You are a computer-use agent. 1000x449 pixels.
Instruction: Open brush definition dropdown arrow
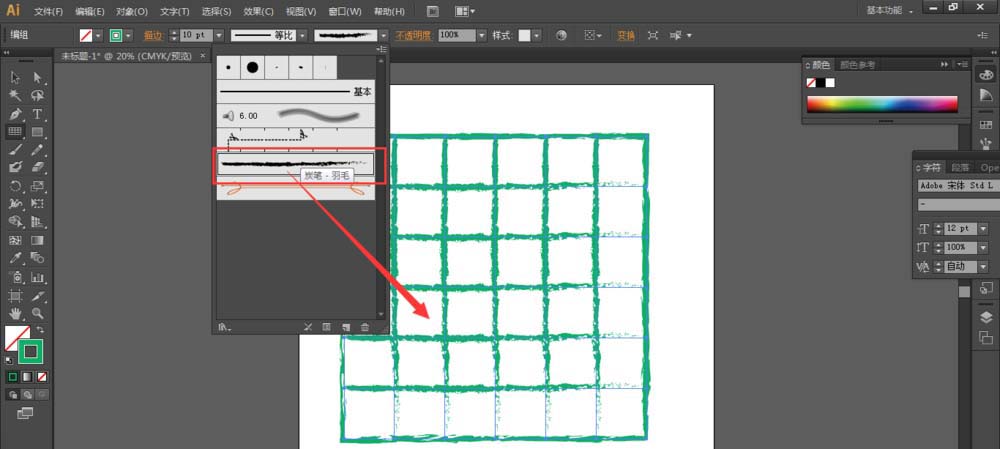click(x=383, y=36)
